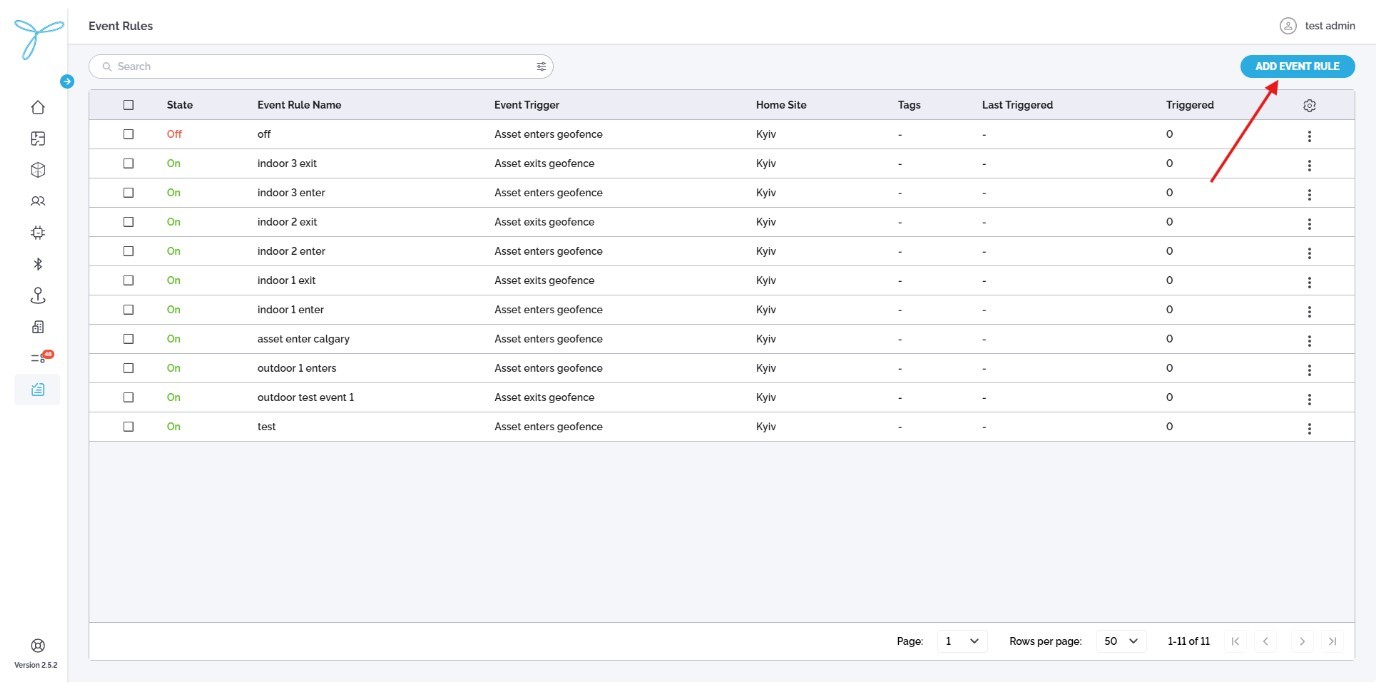
Task: Click the app logo at top left
Action: point(38,37)
